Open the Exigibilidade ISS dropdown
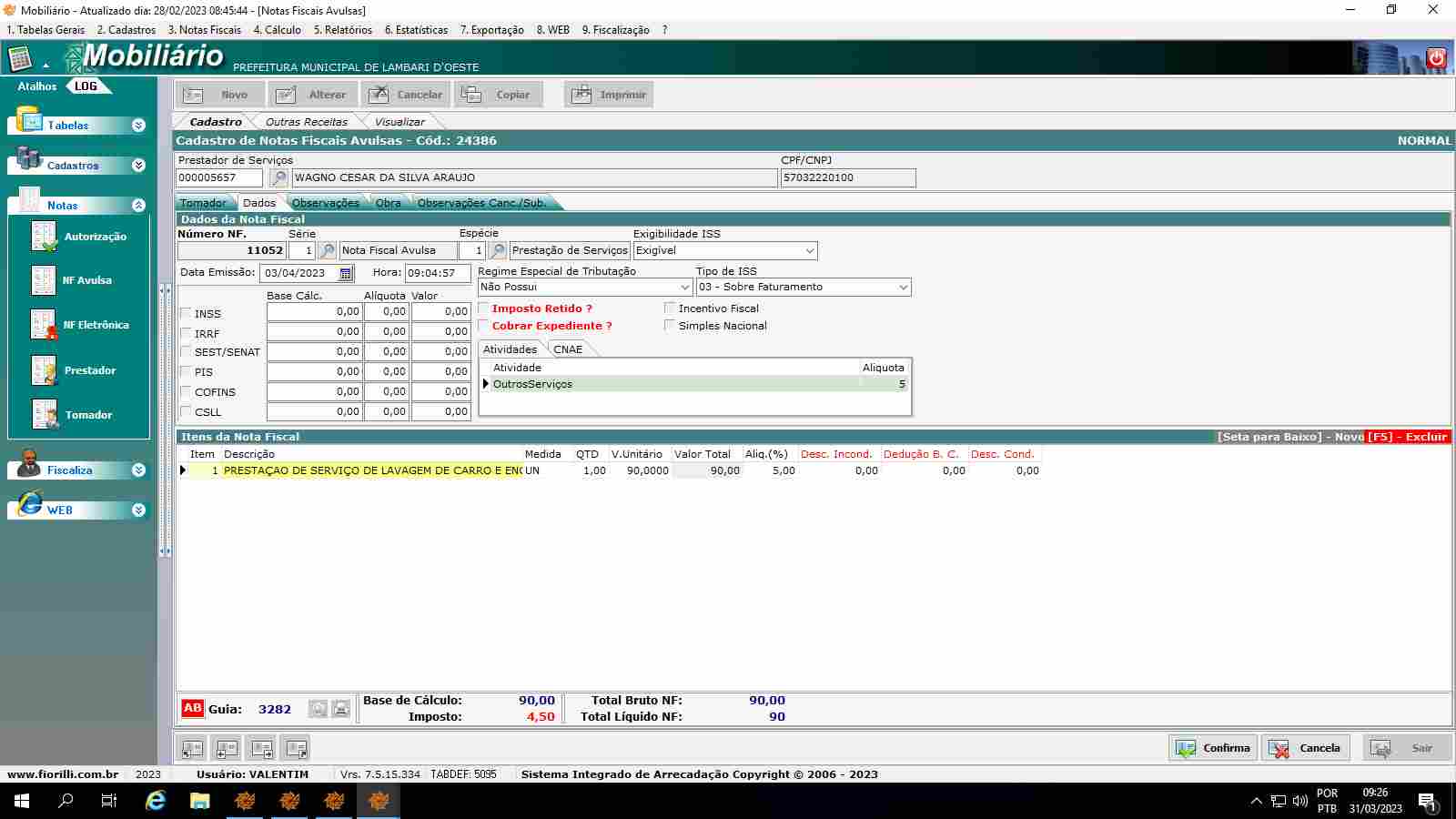 pos(809,251)
